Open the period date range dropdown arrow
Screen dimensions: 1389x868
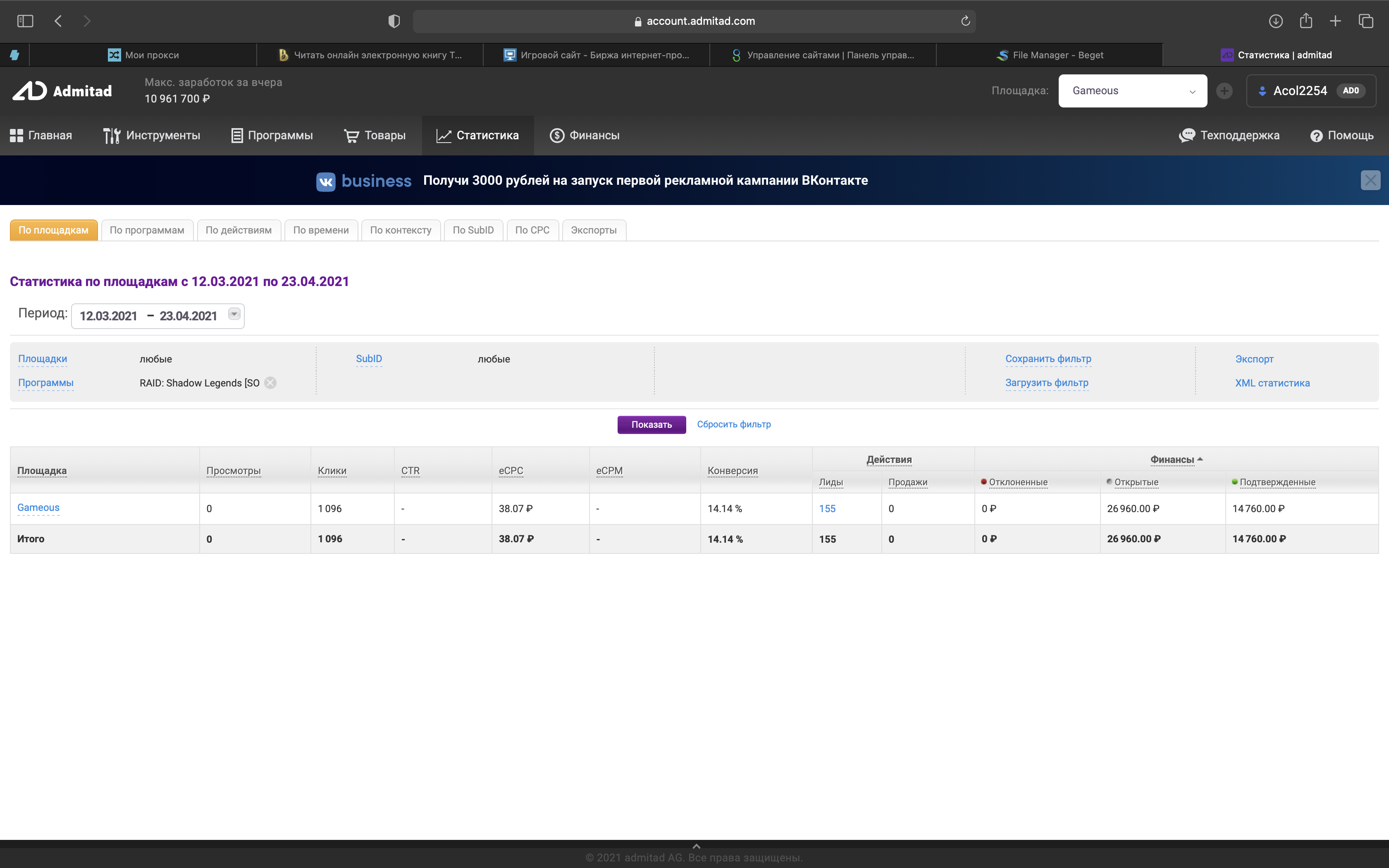[234, 314]
